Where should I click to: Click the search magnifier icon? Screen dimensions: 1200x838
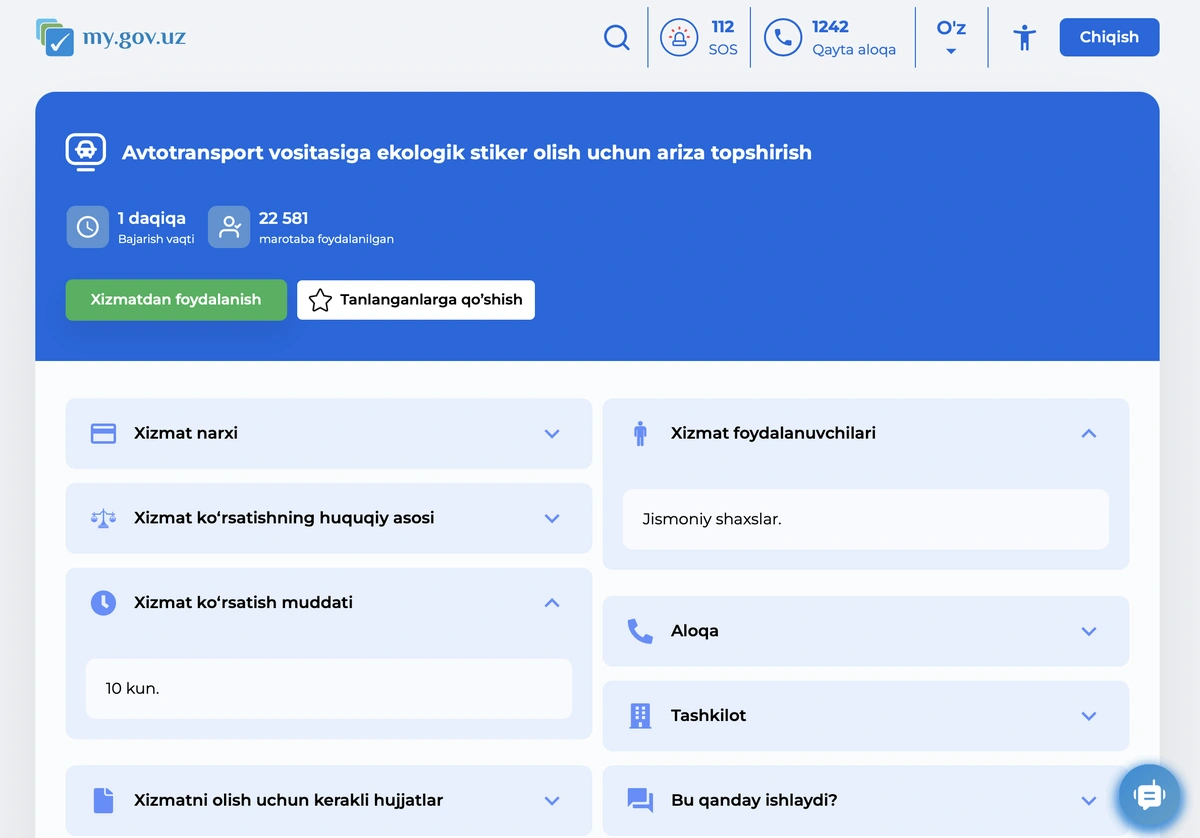click(617, 38)
